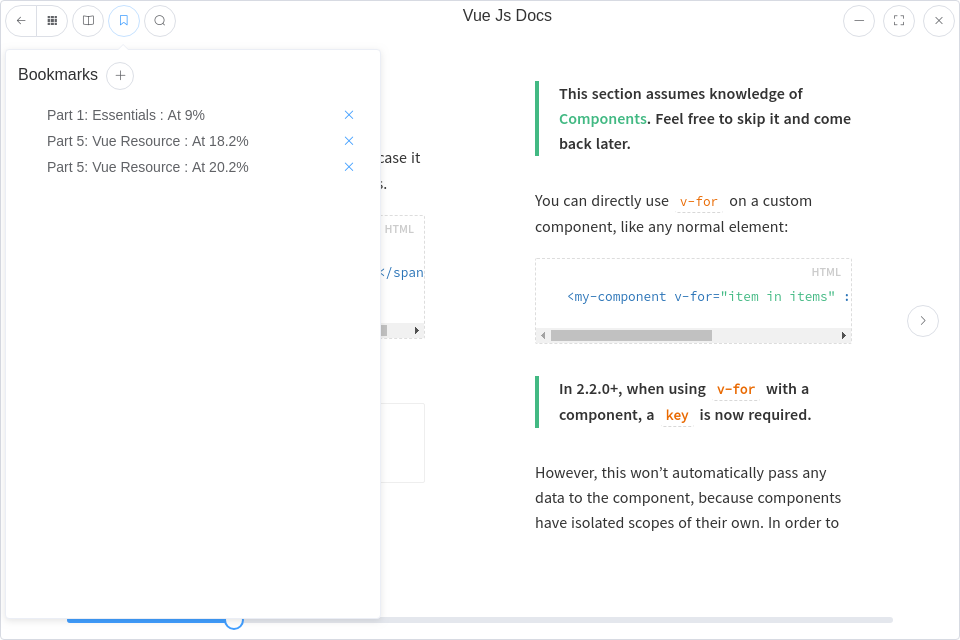Add a new bookmark with plus button
Image resolution: width=960 pixels, height=640 pixels.
[x=120, y=75]
